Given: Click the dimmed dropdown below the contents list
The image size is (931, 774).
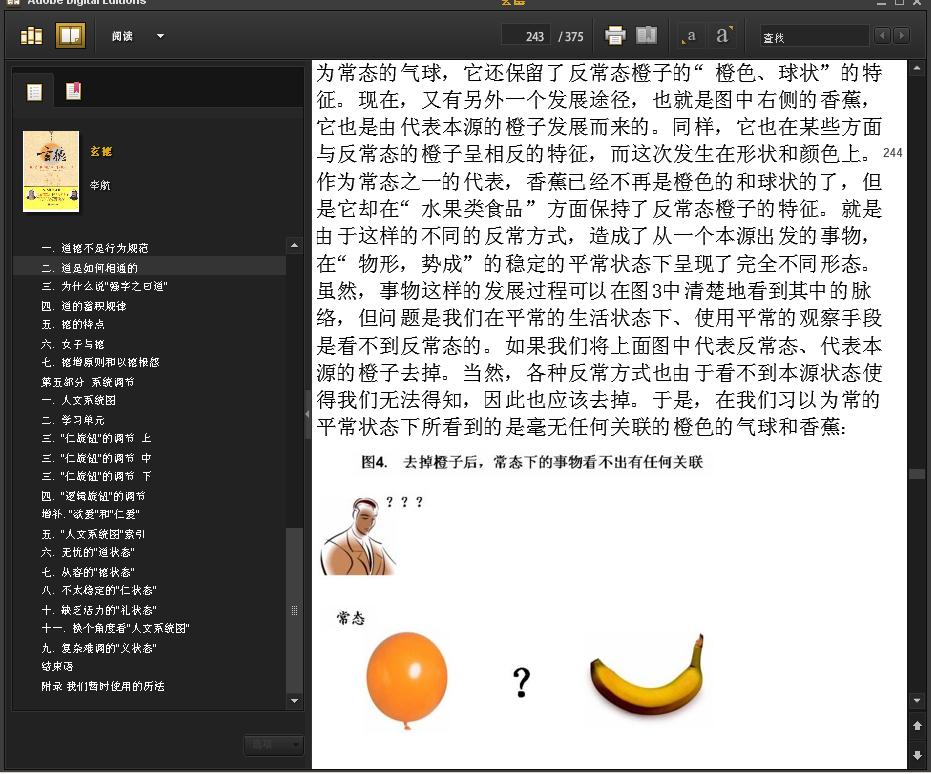Looking at the screenshot, I should (x=274, y=744).
